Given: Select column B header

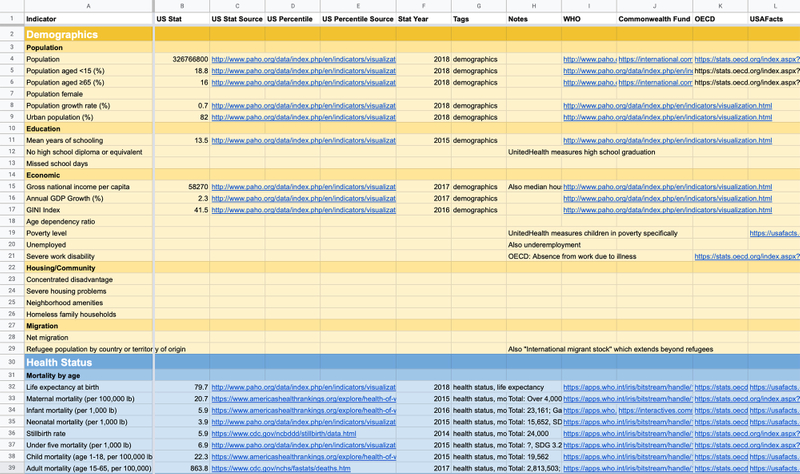Looking at the screenshot, I should tap(182, 6).
